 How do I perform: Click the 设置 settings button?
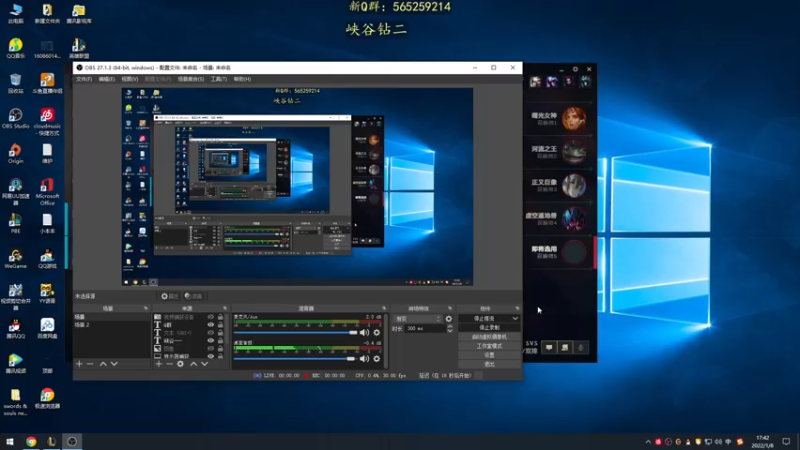pos(489,355)
